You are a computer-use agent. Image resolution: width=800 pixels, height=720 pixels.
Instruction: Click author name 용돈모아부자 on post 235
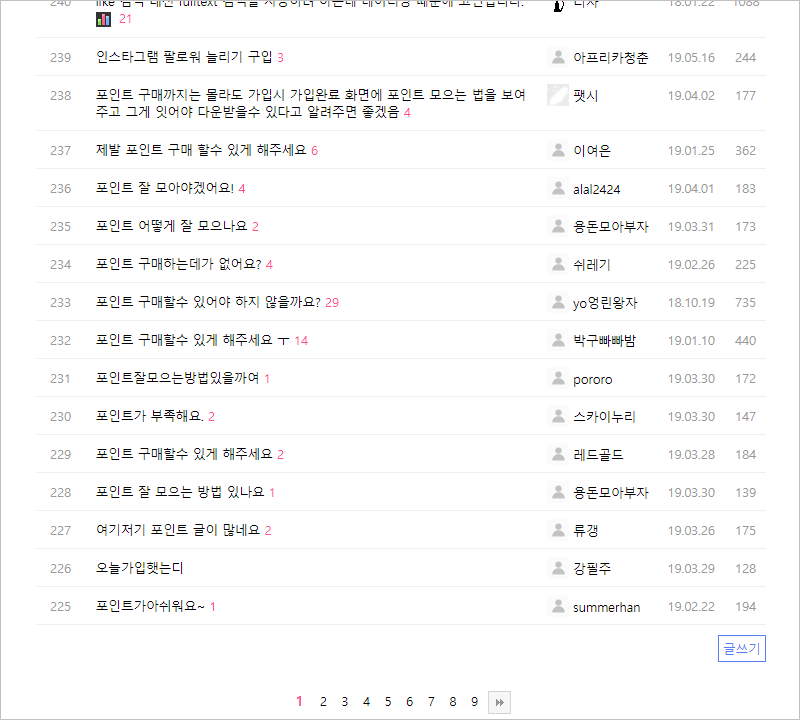pyautogui.click(x=610, y=226)
